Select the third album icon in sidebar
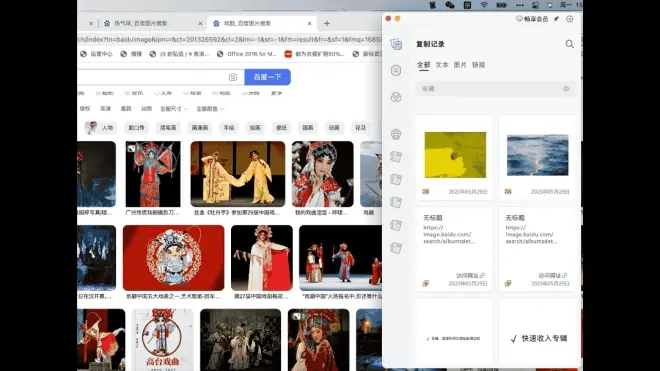The image size is (660, 371). click(x=396, y=202)
